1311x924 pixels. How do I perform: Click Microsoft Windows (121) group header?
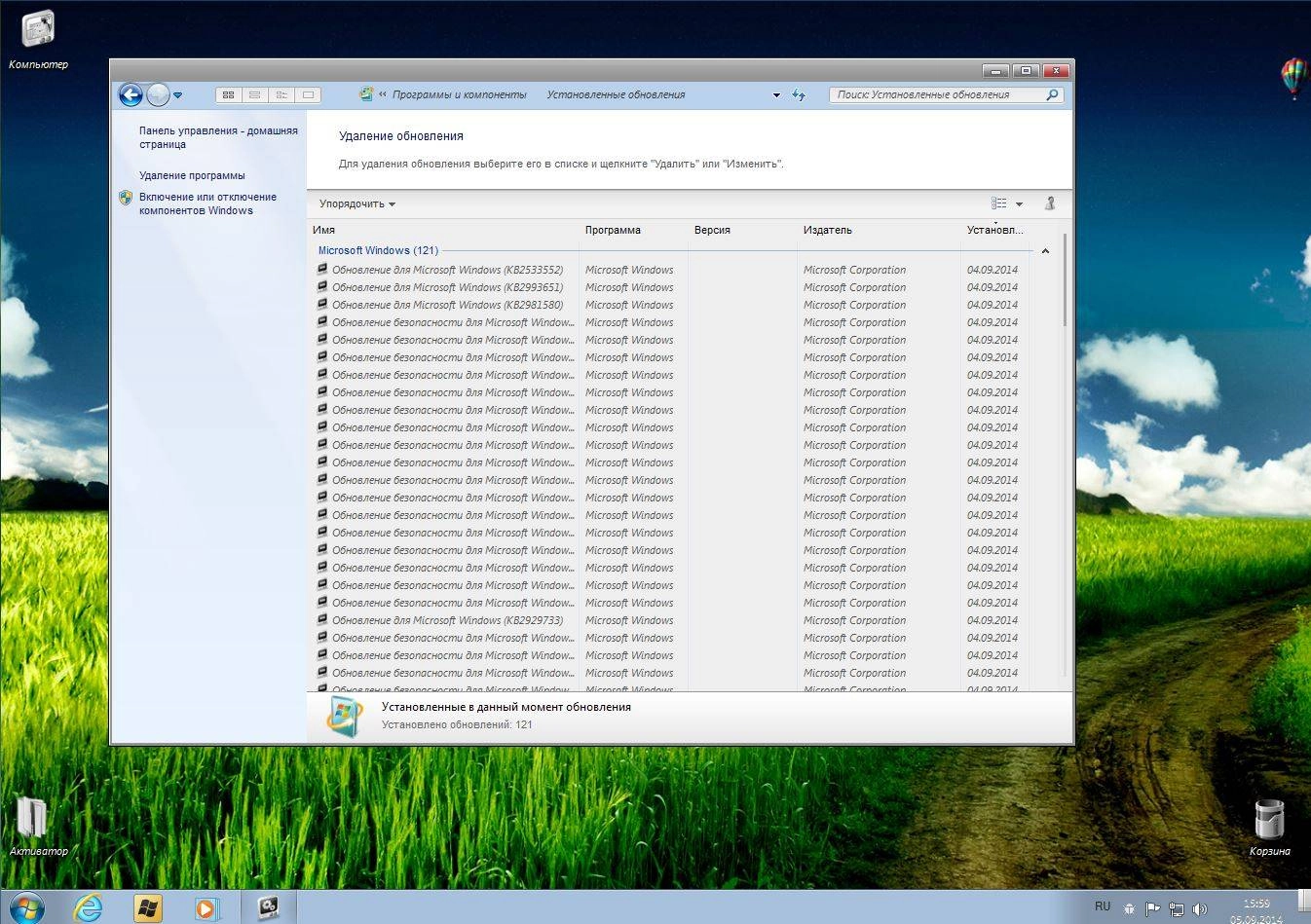[x=378, y=250]
